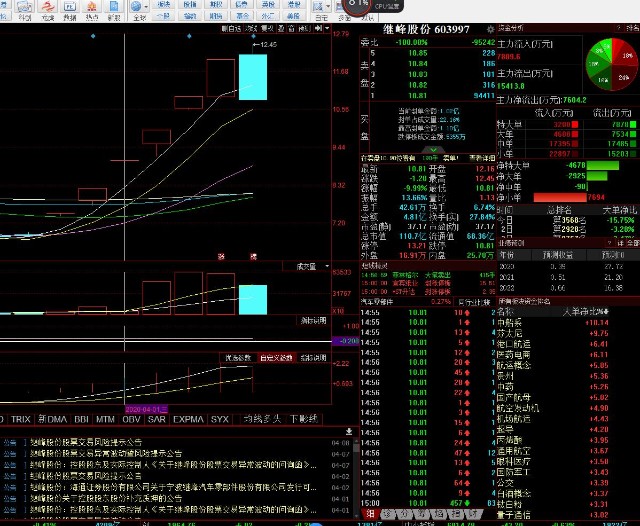Open 控股股东股份补充质押 announcement dated 04-01
This screenshot has height=526, width=640.
tap(176, 498)
